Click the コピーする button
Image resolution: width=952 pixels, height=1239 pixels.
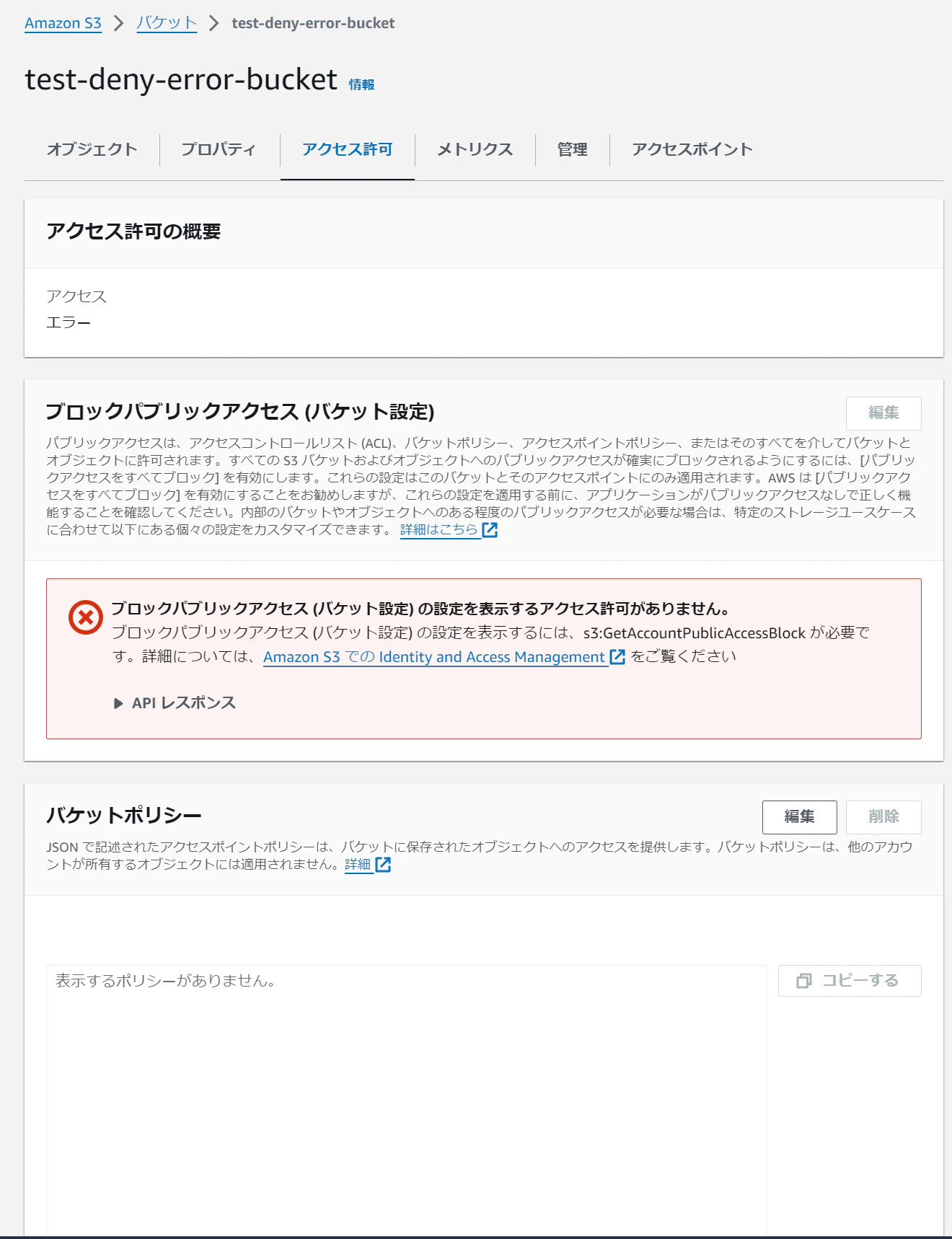[x=850, y=981]
